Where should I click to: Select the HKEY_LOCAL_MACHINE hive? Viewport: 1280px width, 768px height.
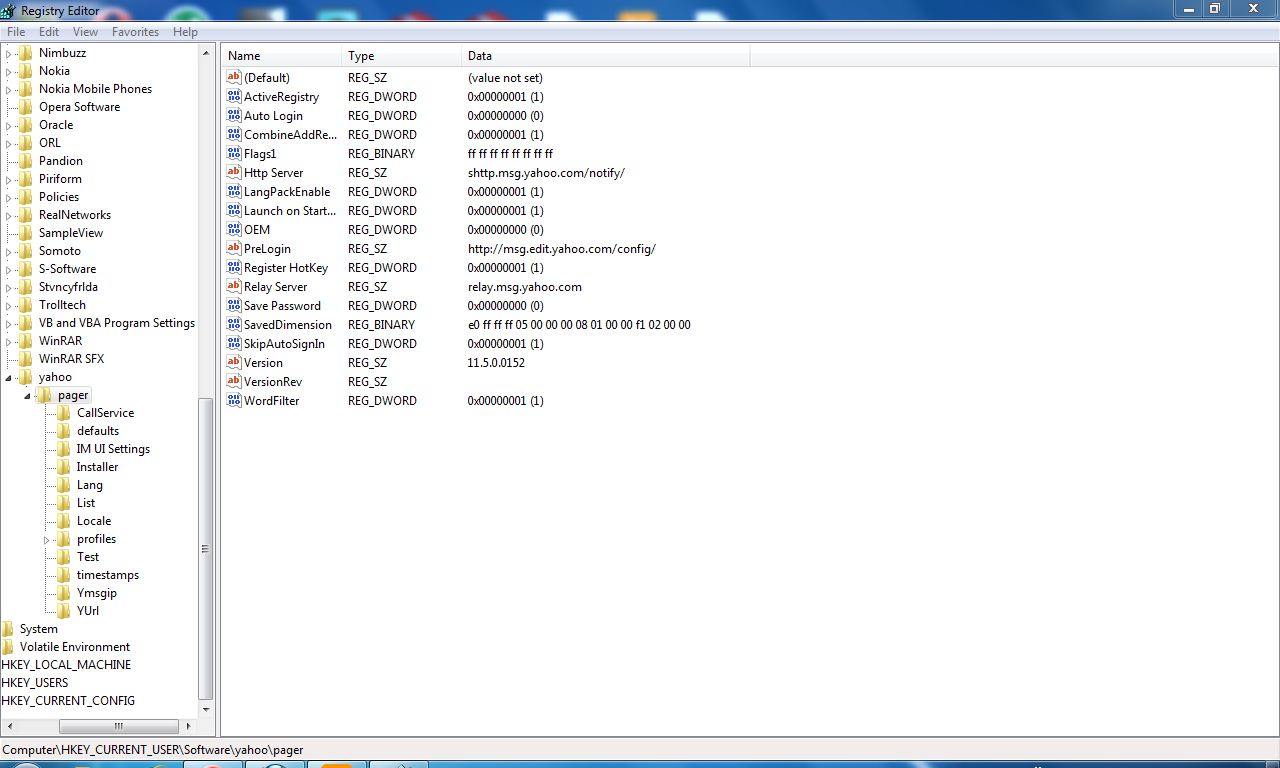[66, 665]
